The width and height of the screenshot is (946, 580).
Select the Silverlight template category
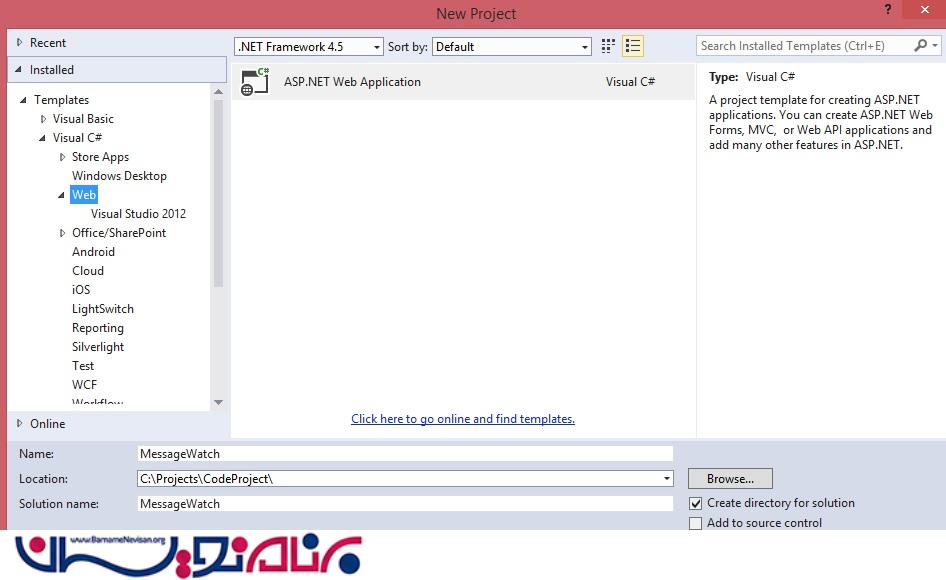pyautogui.click(x=98, y=346)
